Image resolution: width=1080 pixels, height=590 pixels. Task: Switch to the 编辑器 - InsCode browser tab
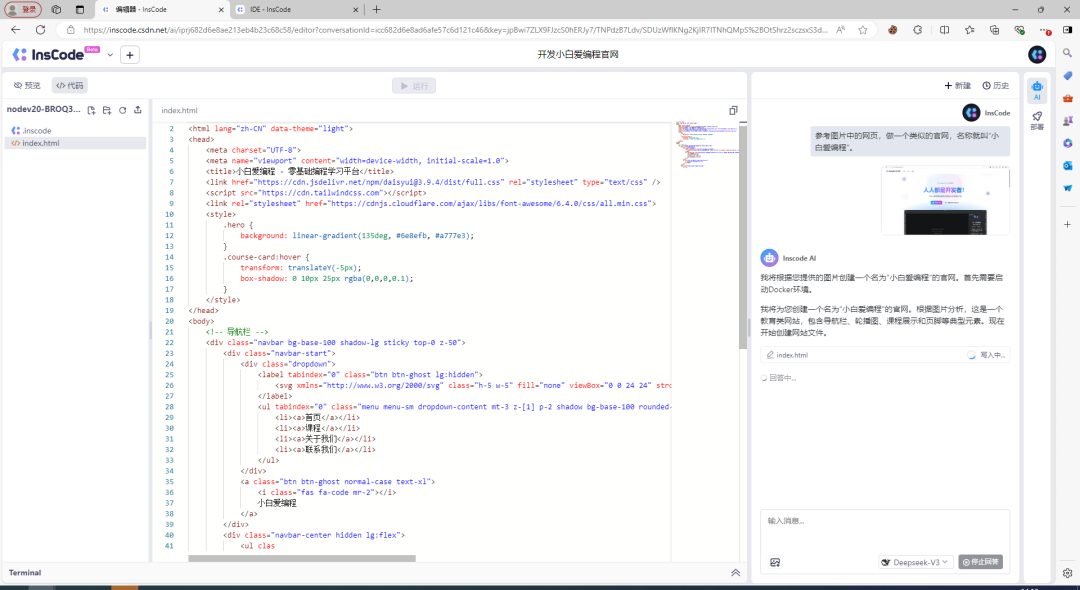pyautogui.click(x=161, y=10)
